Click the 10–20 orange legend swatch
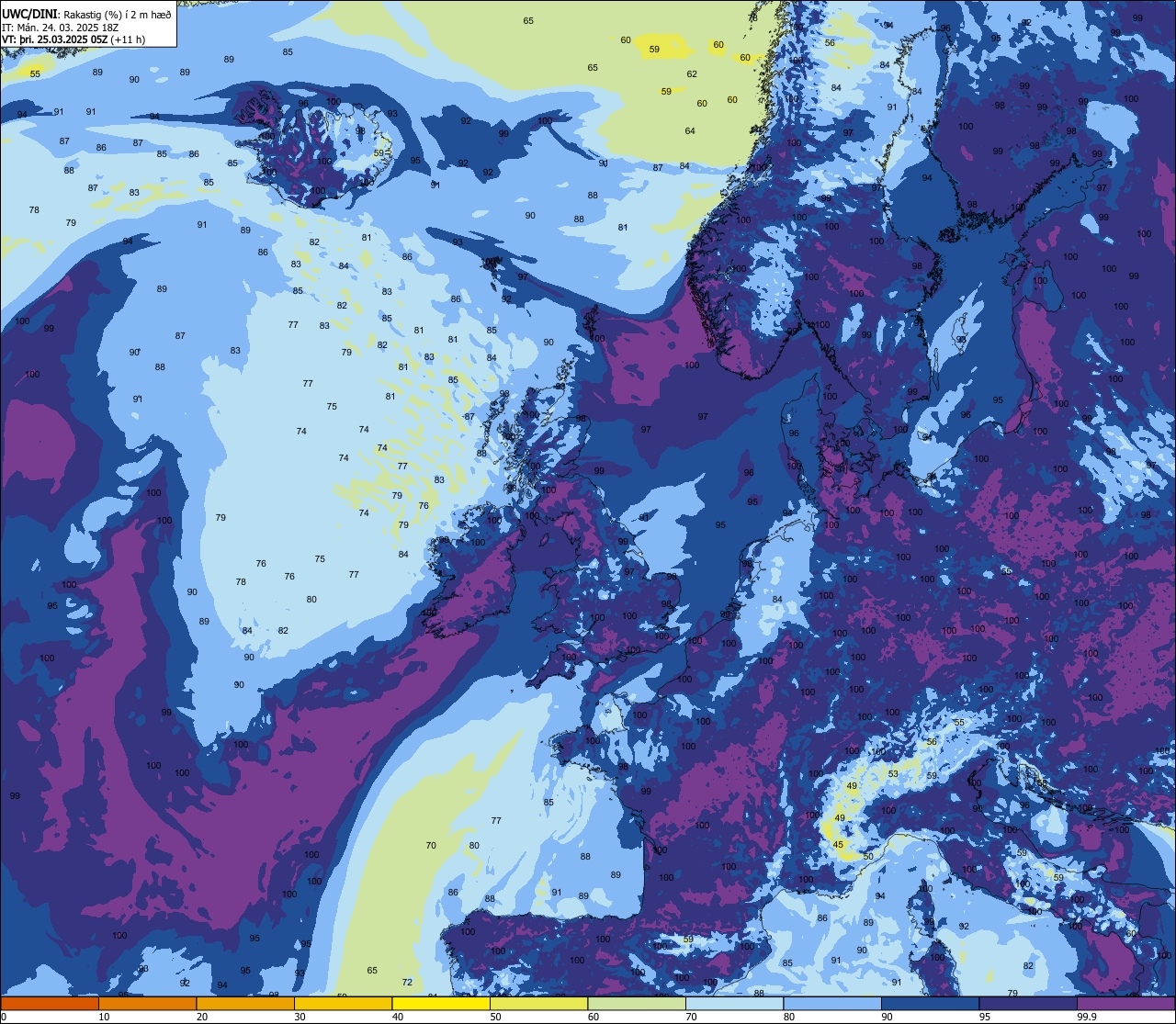1176x1024 pixels. [147, 1003]
